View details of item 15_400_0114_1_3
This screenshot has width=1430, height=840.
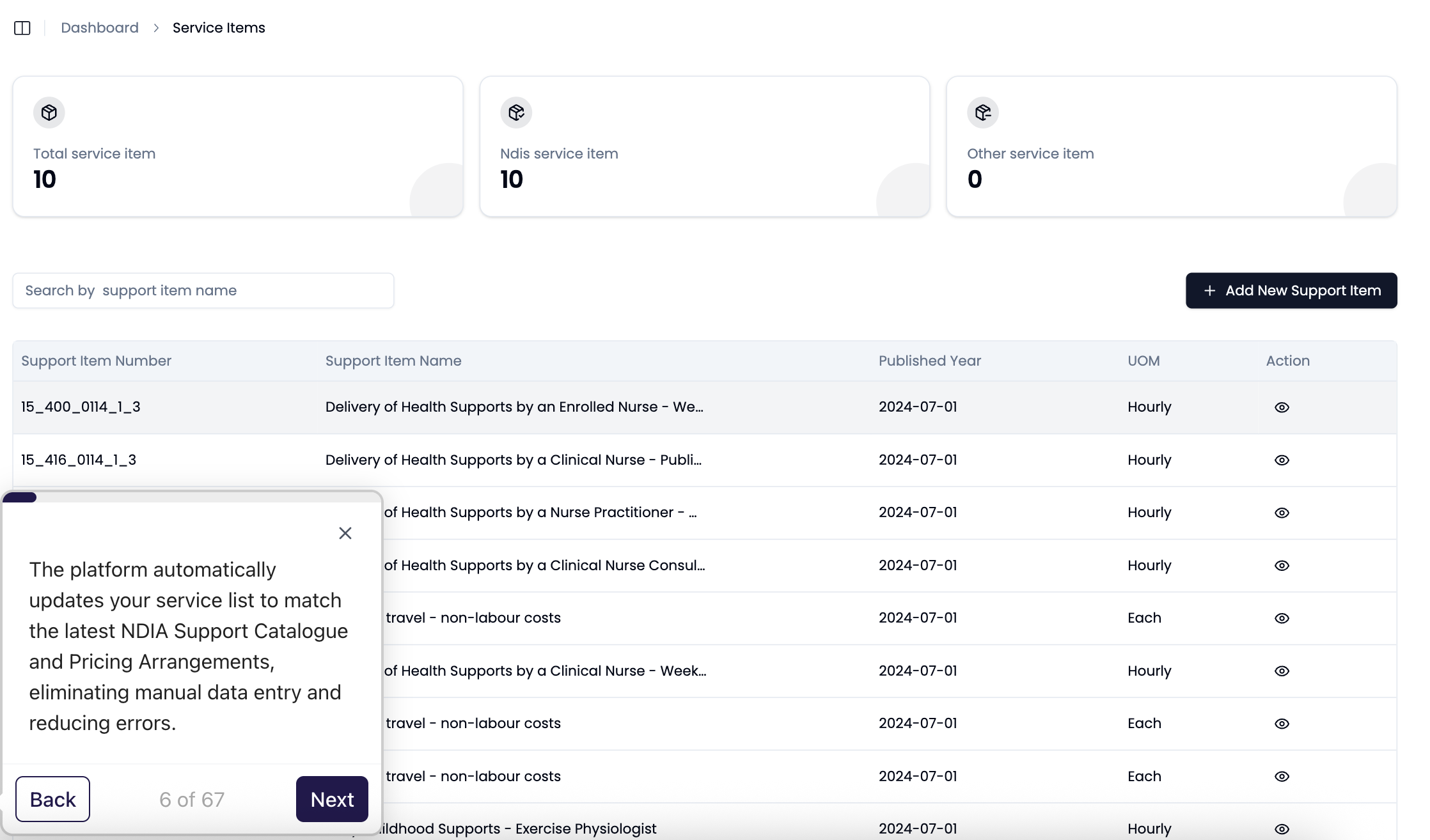click(x=1282, y=407)
